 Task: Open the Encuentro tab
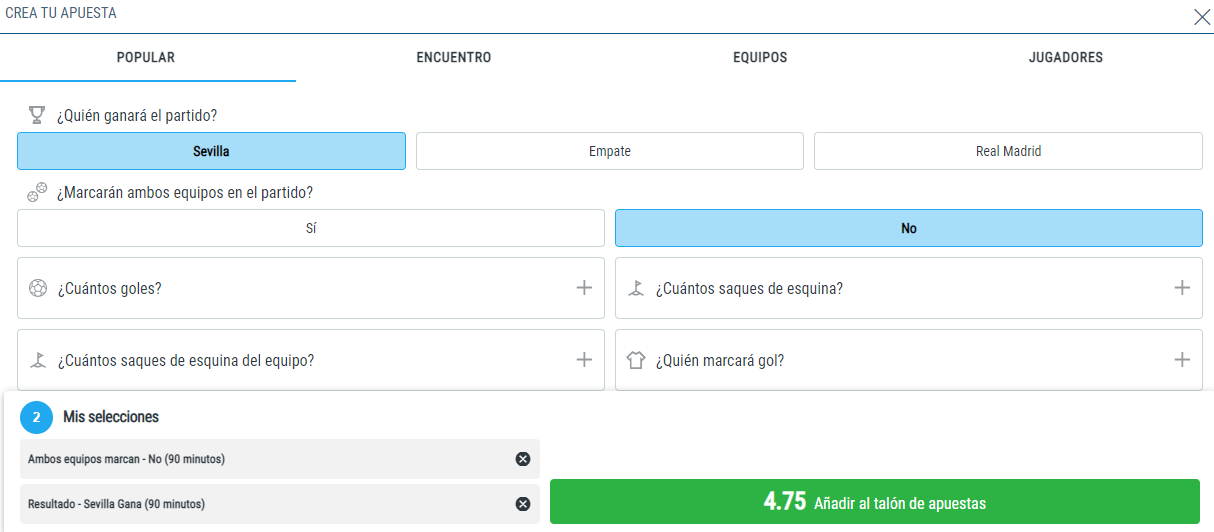coord(454,57)
